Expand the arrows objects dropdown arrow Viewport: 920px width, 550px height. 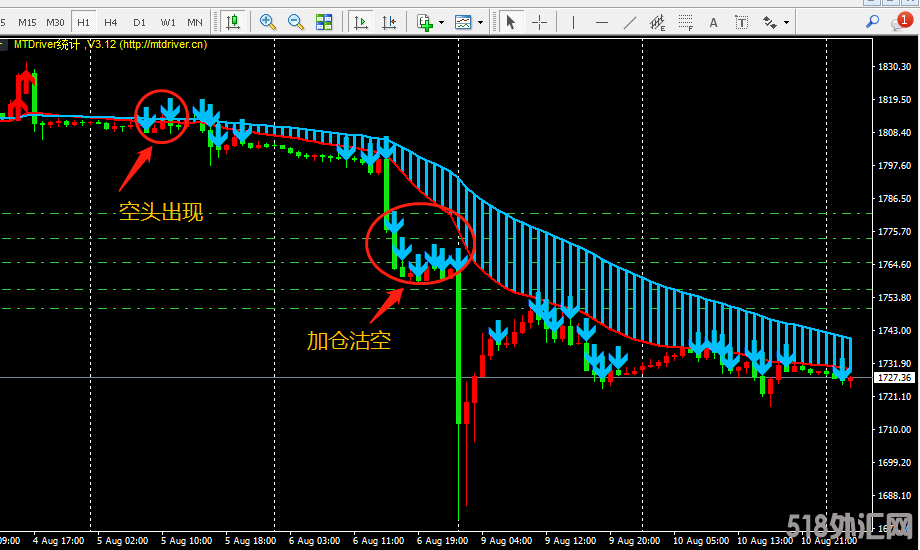click(x=786, y=23)
